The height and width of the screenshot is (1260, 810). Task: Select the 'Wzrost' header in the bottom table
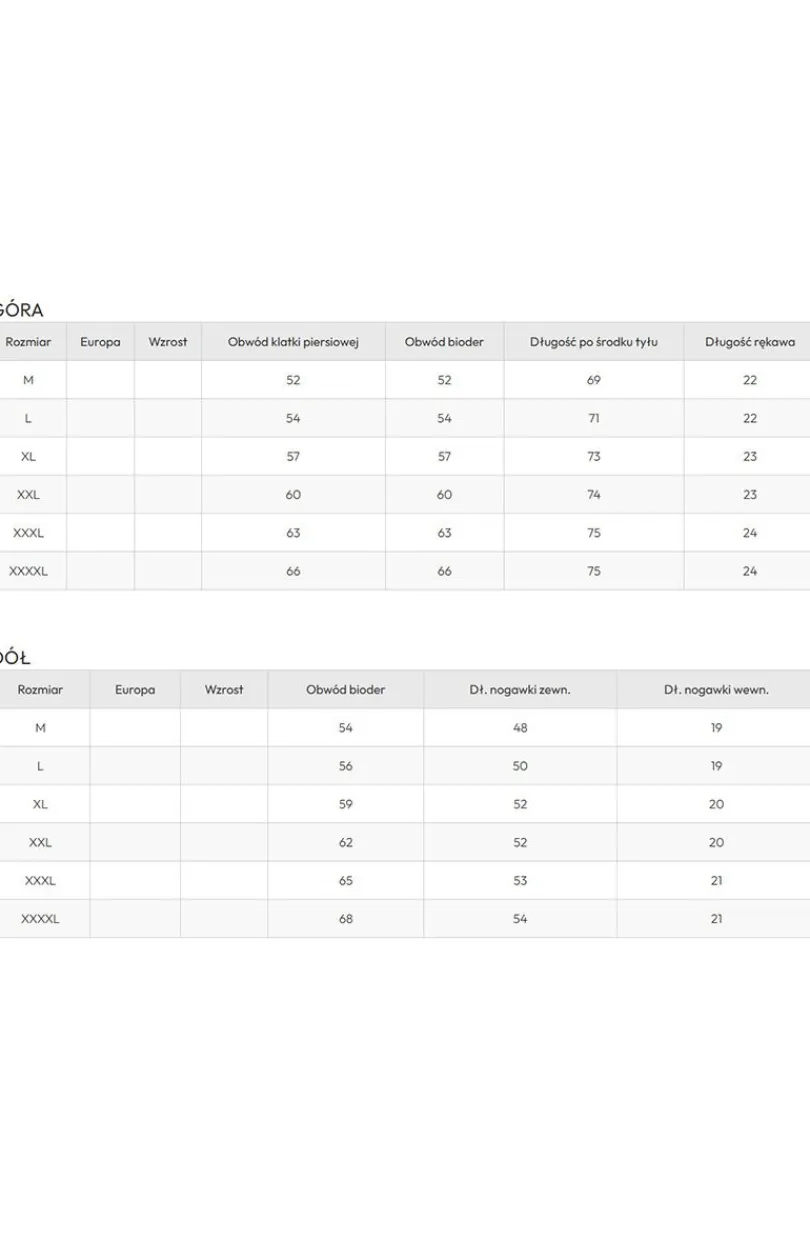point(224,690)
